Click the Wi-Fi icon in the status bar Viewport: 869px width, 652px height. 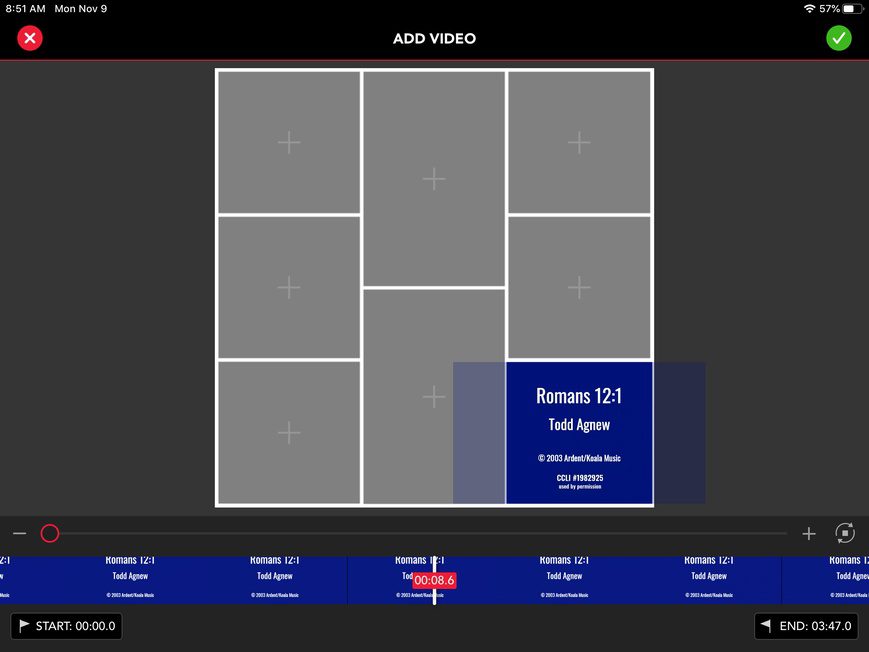click(810, 8)
